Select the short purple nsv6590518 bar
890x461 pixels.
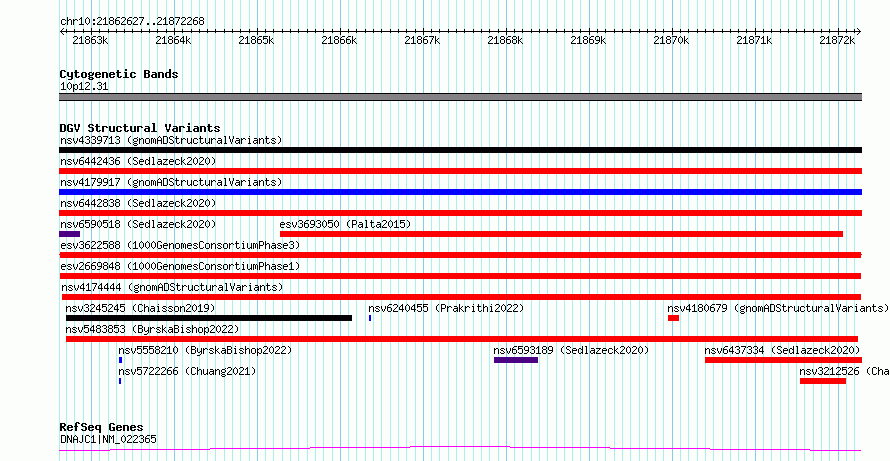coord(69,234)
